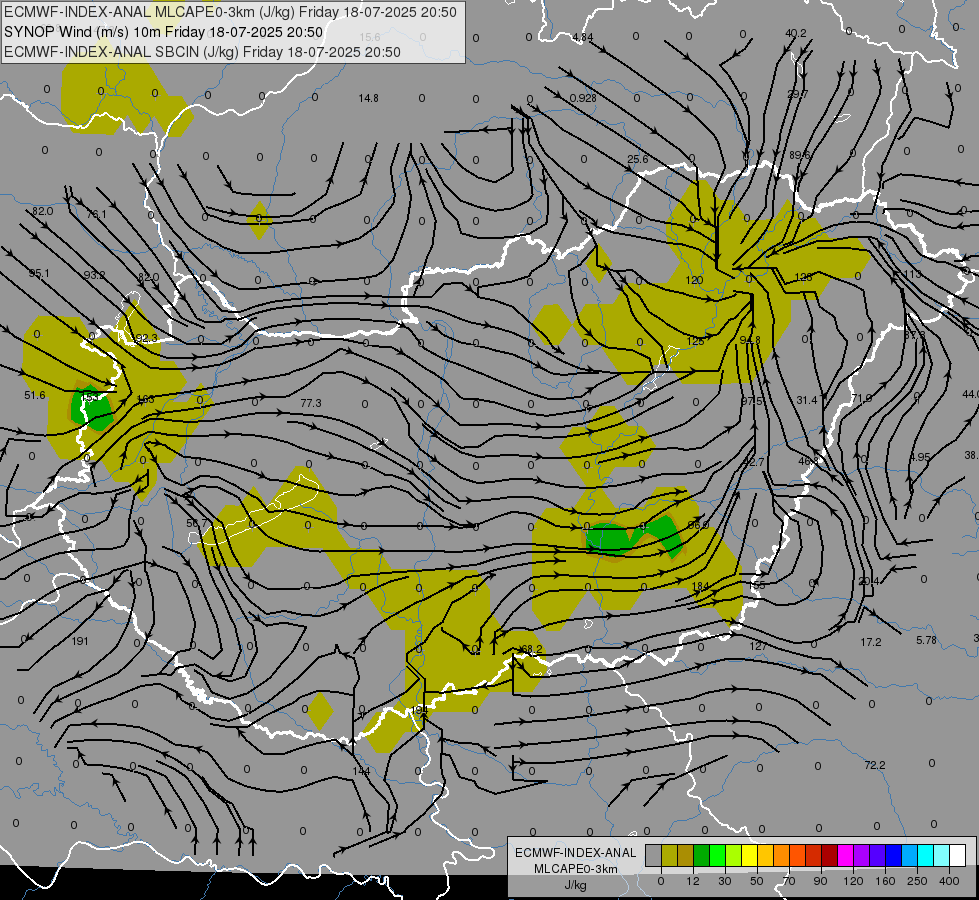This screenshot has width=979, height=900.
Task: Click map value 17.2
Action: pyautogui.click(x=871, y=642)
